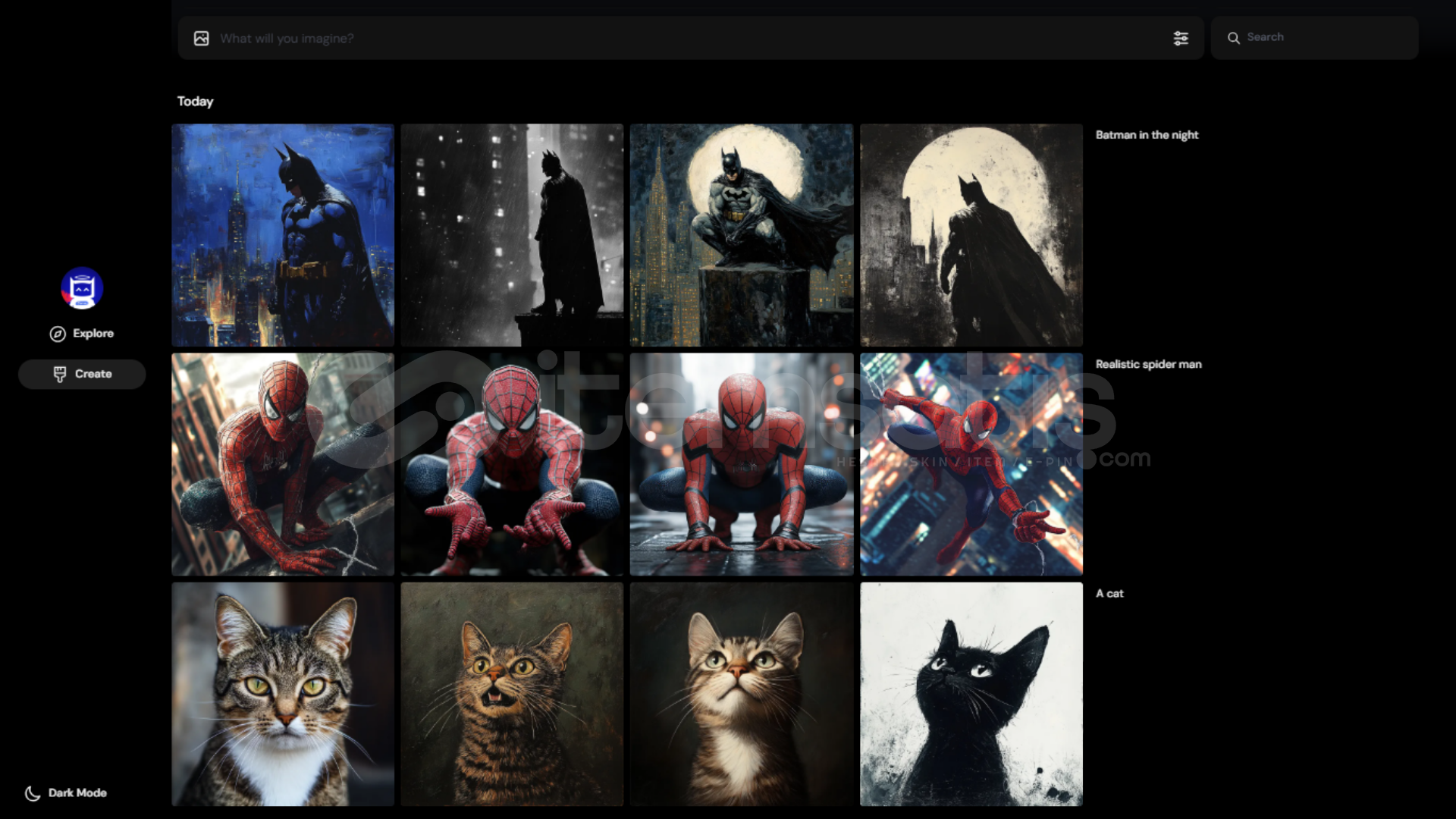Screen dimensions: 1456x819
Task: Click the search magnifier icon
Action: (x=1234, y=38)
